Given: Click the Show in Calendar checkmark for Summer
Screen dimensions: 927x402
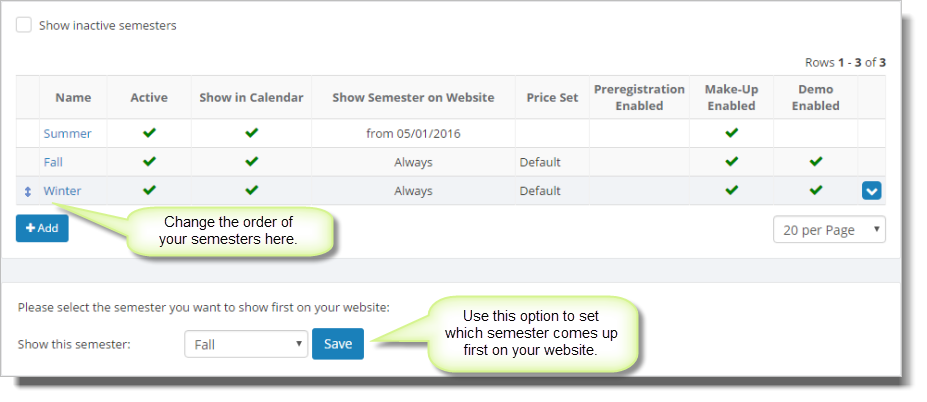Looking at the screenshot, I should pyautogui.click(x=251, y=133).
